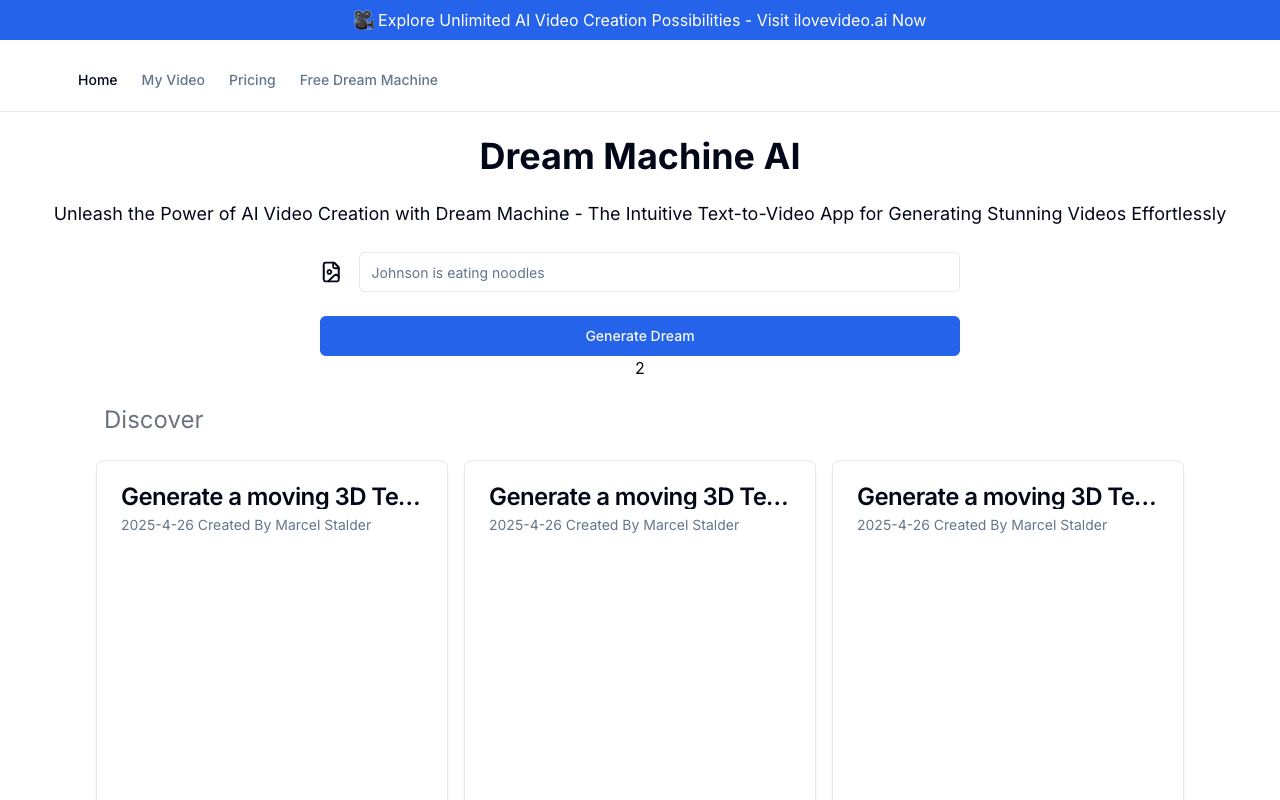Click the Discover section heading
1280x800 pixels.
click(154, 420)
